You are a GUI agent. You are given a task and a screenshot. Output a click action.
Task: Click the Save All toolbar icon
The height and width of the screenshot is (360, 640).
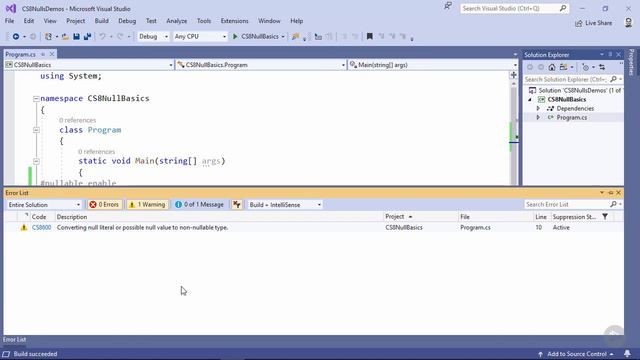pyautogui.click(x=87, y=37)
